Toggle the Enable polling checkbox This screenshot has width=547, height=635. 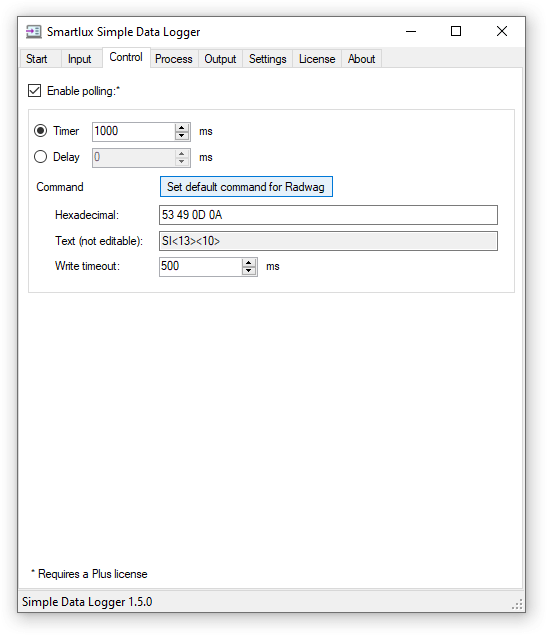34,91
